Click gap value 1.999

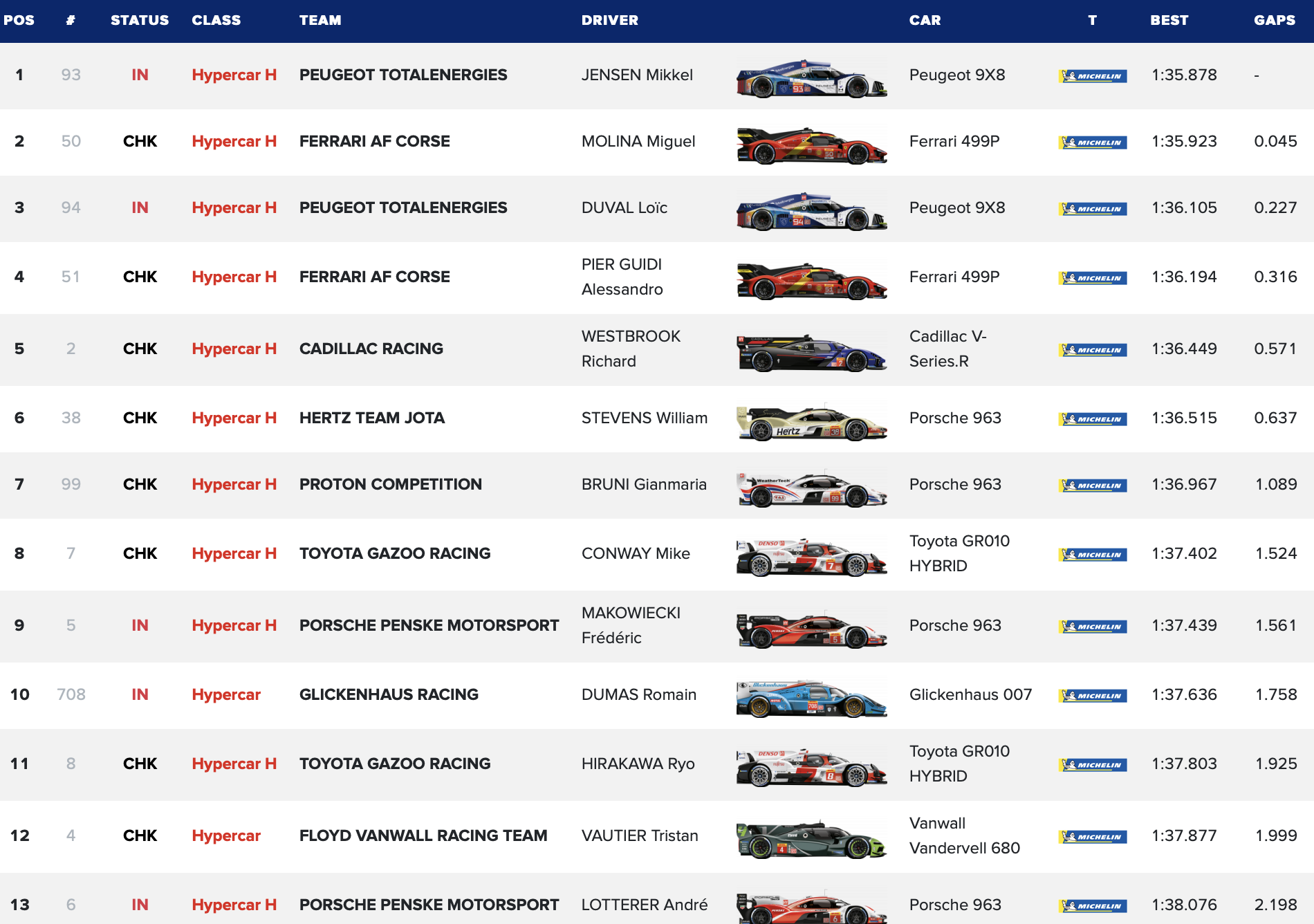pos(1276,835)
